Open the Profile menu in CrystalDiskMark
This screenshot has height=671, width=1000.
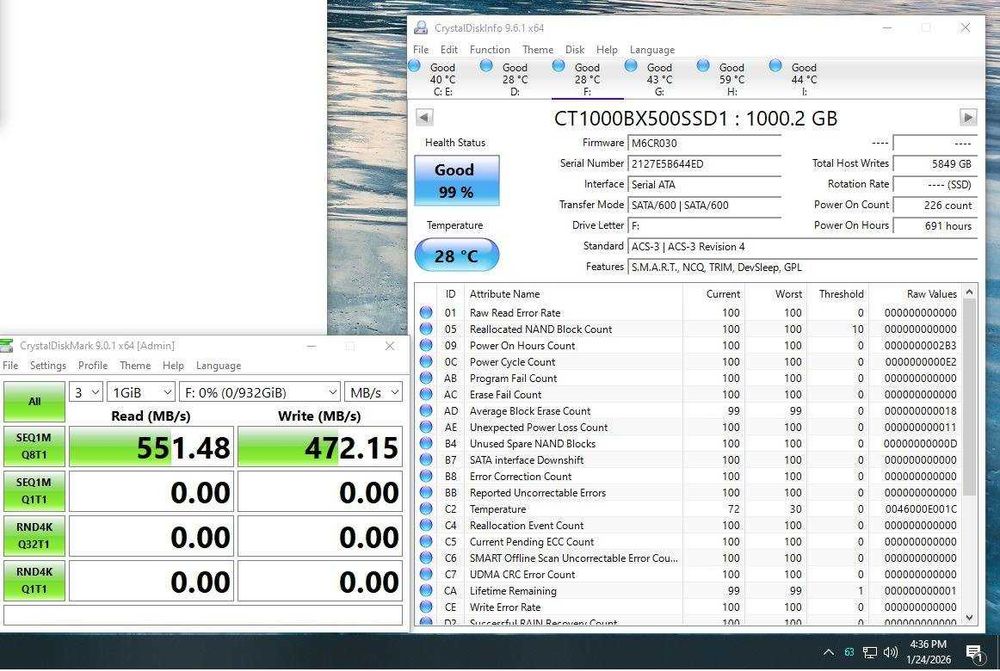click(x=92, y=365)
